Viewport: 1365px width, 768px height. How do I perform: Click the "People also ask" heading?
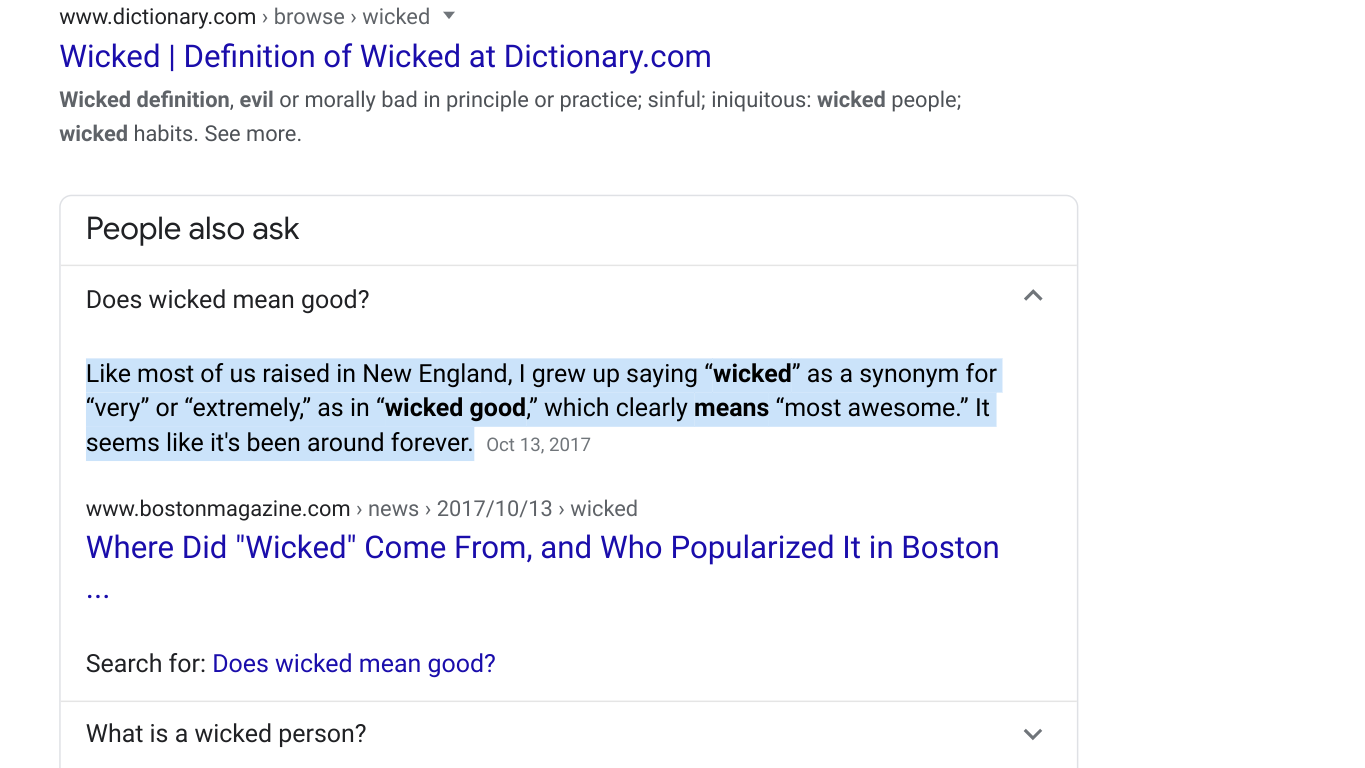(193, 229)
